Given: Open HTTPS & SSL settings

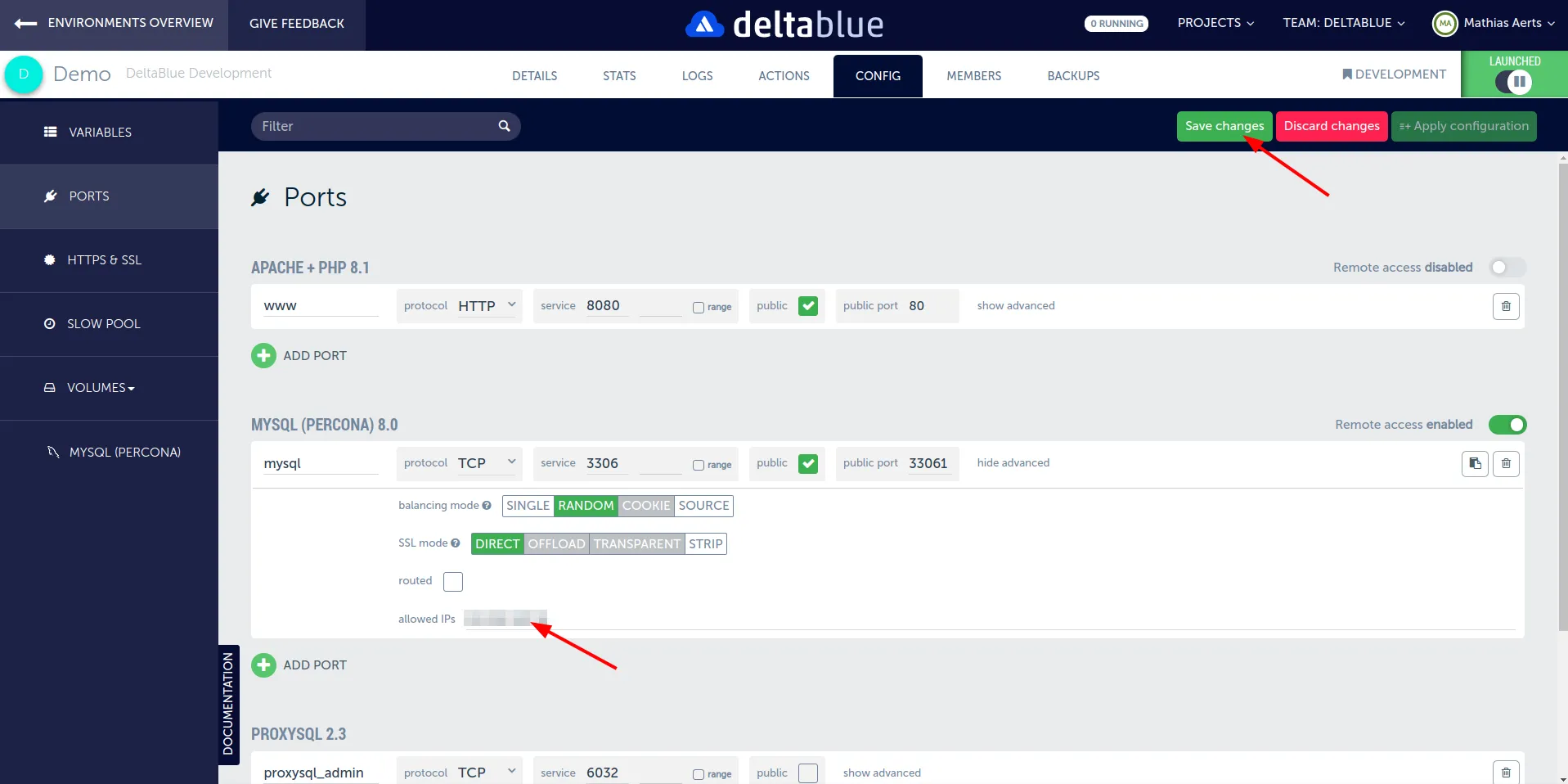Looking at the screenshot, I should (105, 259).
